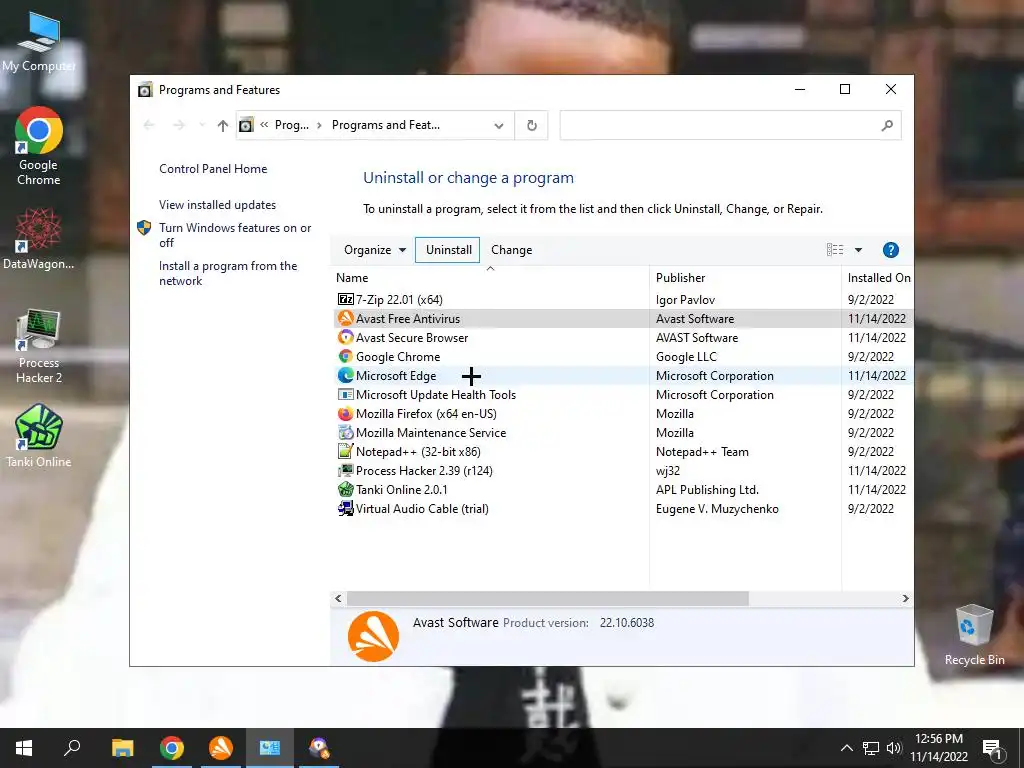Open the volume speaker tray icon
The width and height of the screenshot is (1024, 768).
[x=894, y=748]
